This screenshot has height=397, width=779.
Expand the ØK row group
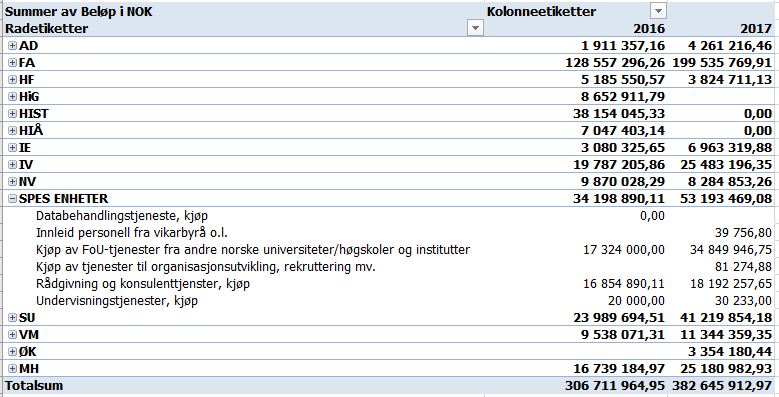(13, 351)
